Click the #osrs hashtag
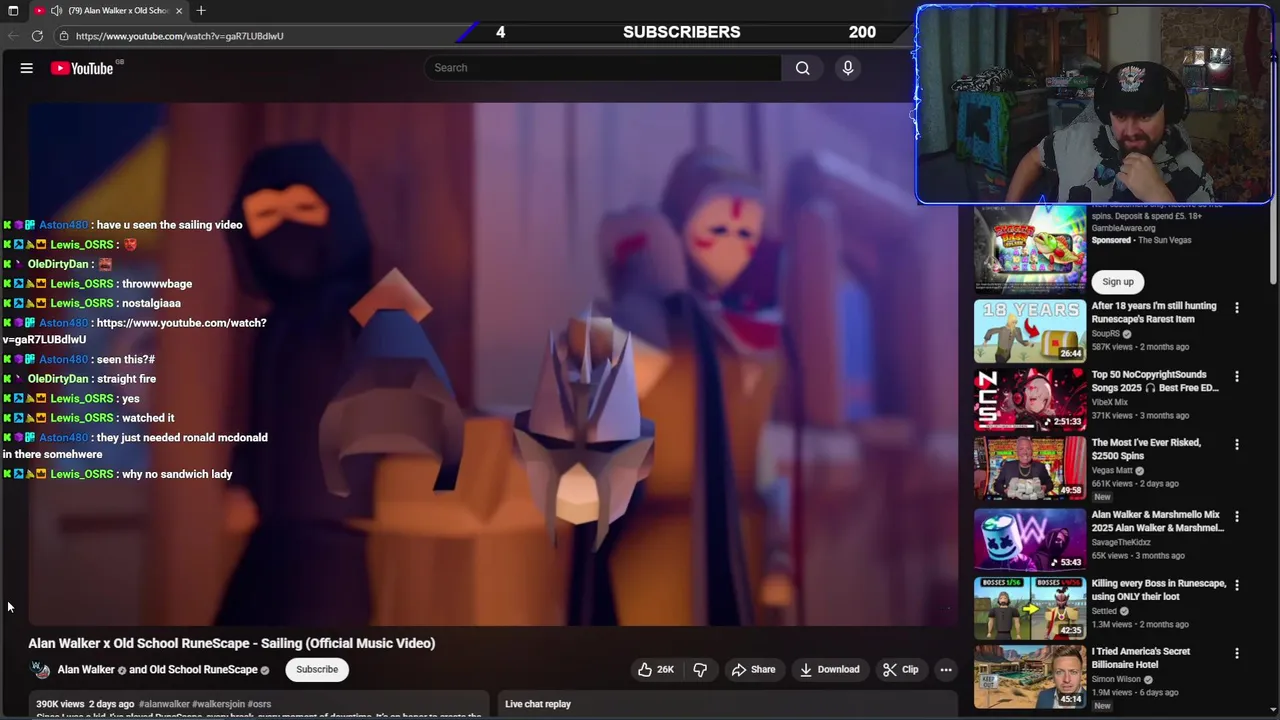1280x720 pixels. click(259, 704)
